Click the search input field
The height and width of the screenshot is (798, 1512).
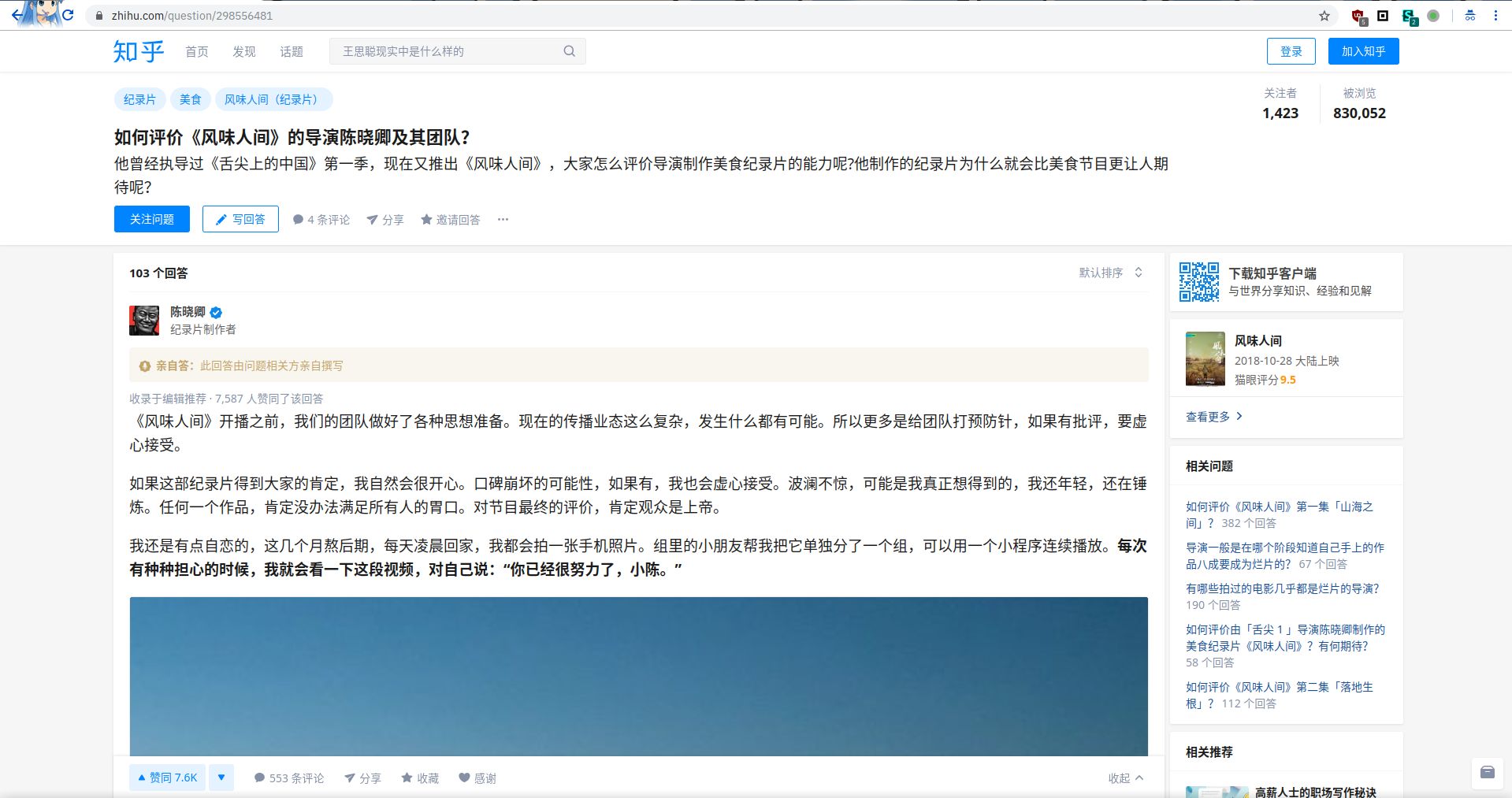pyautogui.click(x=445, y=51)
